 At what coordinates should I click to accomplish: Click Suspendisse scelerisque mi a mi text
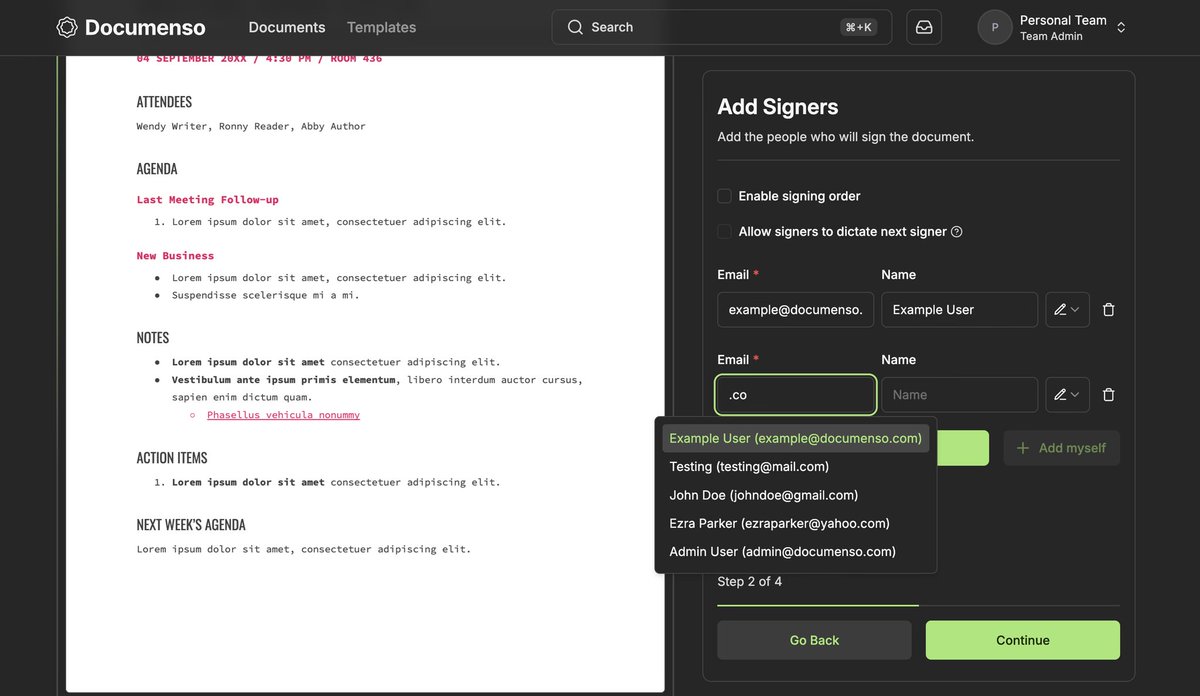pyautogui.click(x=265, y=296)
